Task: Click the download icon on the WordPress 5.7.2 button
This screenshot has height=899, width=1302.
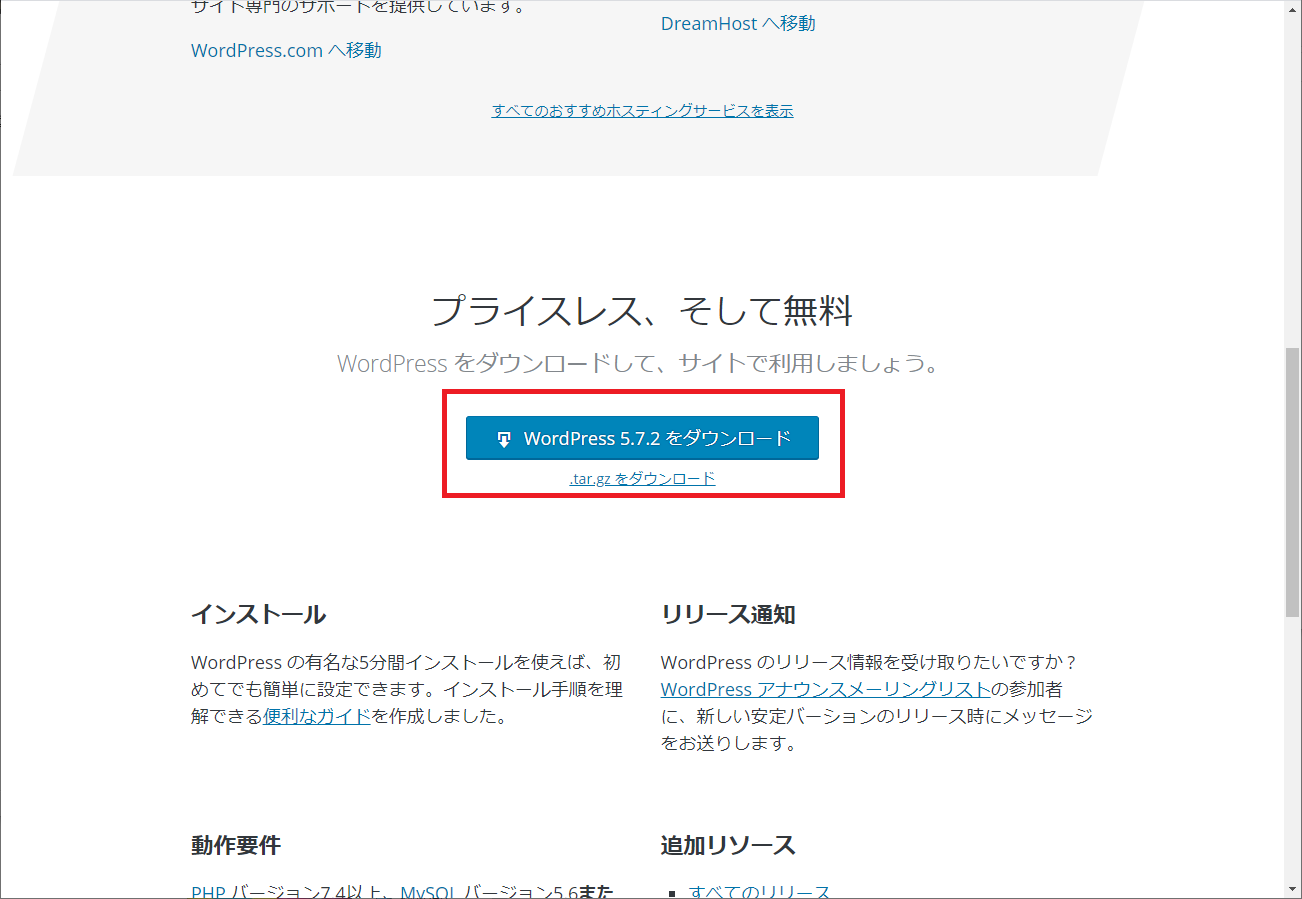Action: (x=505, y=439)
